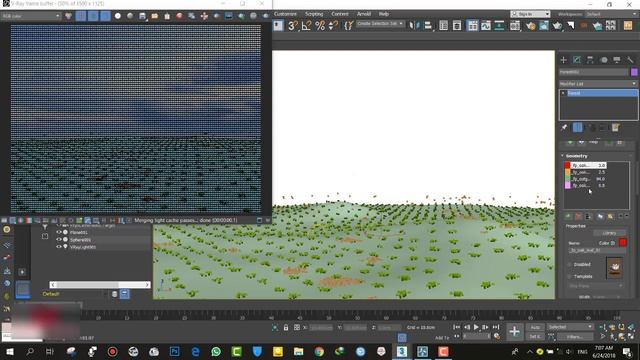Select the Template radio option
This screenshot has height=360, width=640.
coord(569,276)
